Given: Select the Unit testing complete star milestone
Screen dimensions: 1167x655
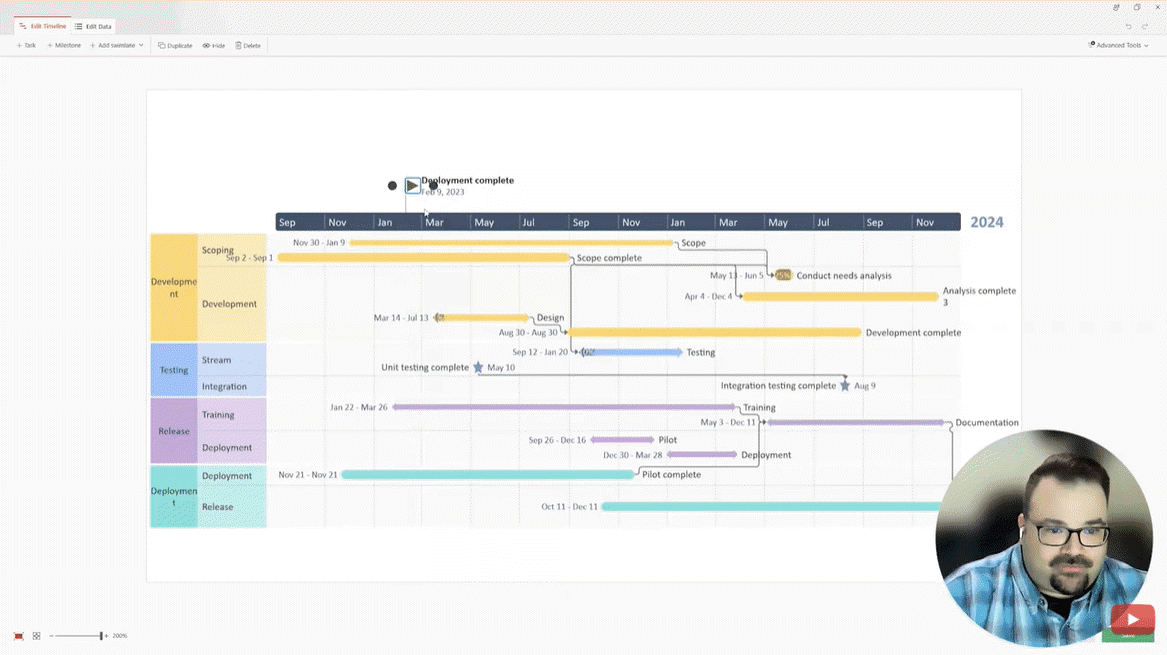Looking at the screenshot, I should 479,367.
